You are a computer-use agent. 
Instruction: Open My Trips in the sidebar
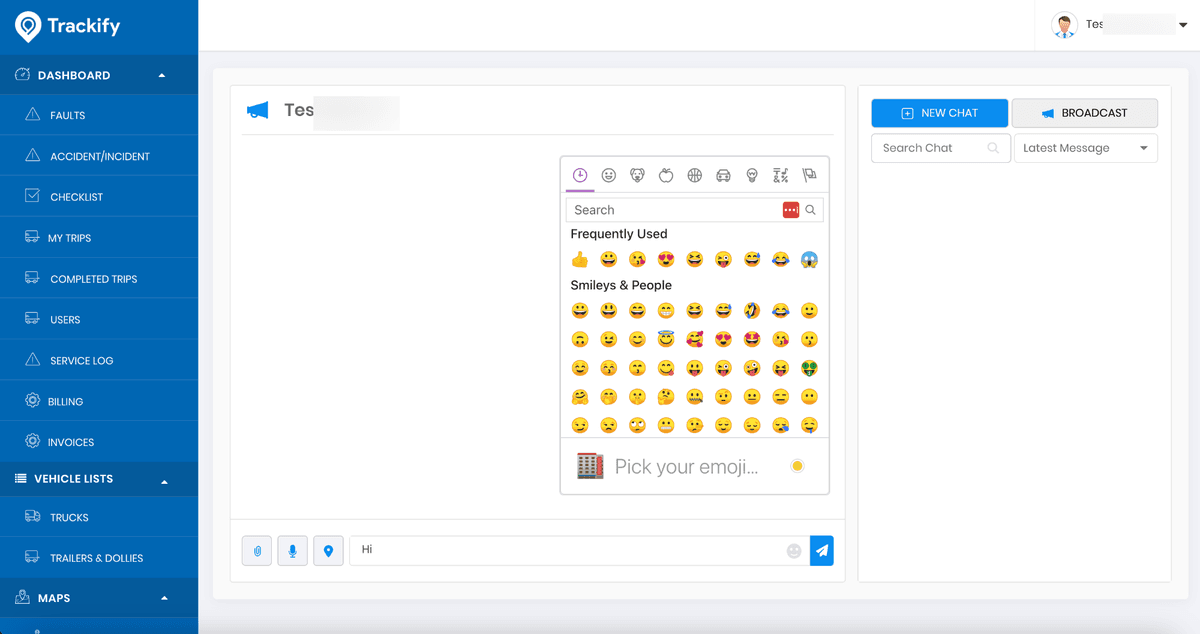[70, 238]
